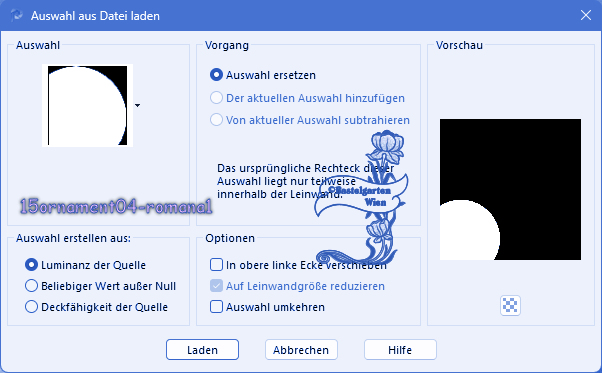Close the Auswahl aus Datei laden dialog

[586, 15]
